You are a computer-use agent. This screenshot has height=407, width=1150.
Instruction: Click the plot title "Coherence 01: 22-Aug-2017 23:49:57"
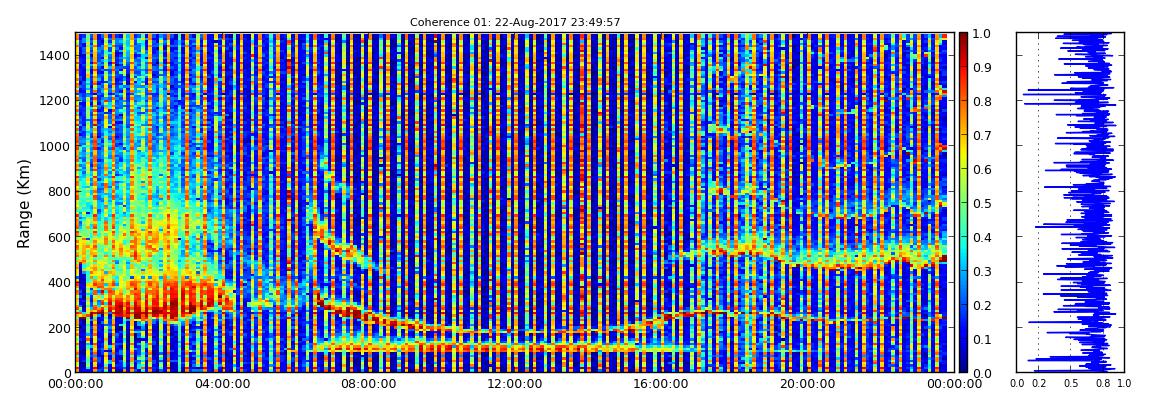click(x=515, y=23)
